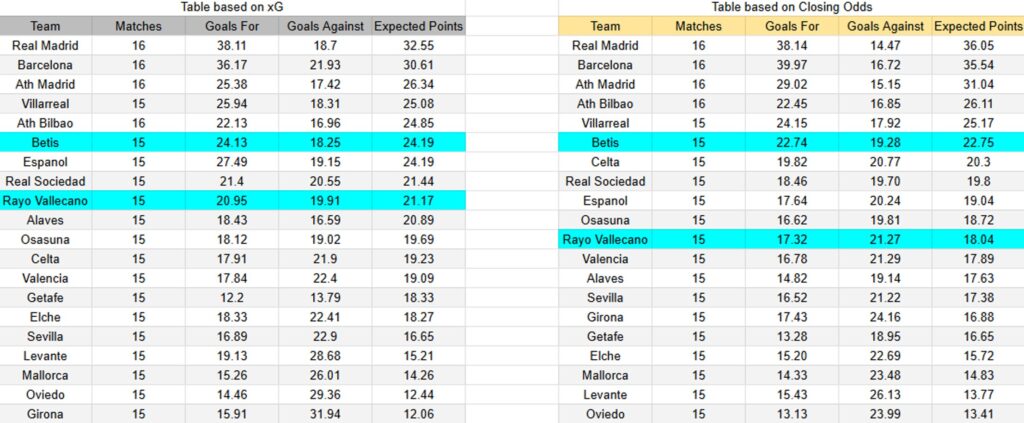
Task: Click the 'Table based on xG' title
Action: tap(232, 7)
